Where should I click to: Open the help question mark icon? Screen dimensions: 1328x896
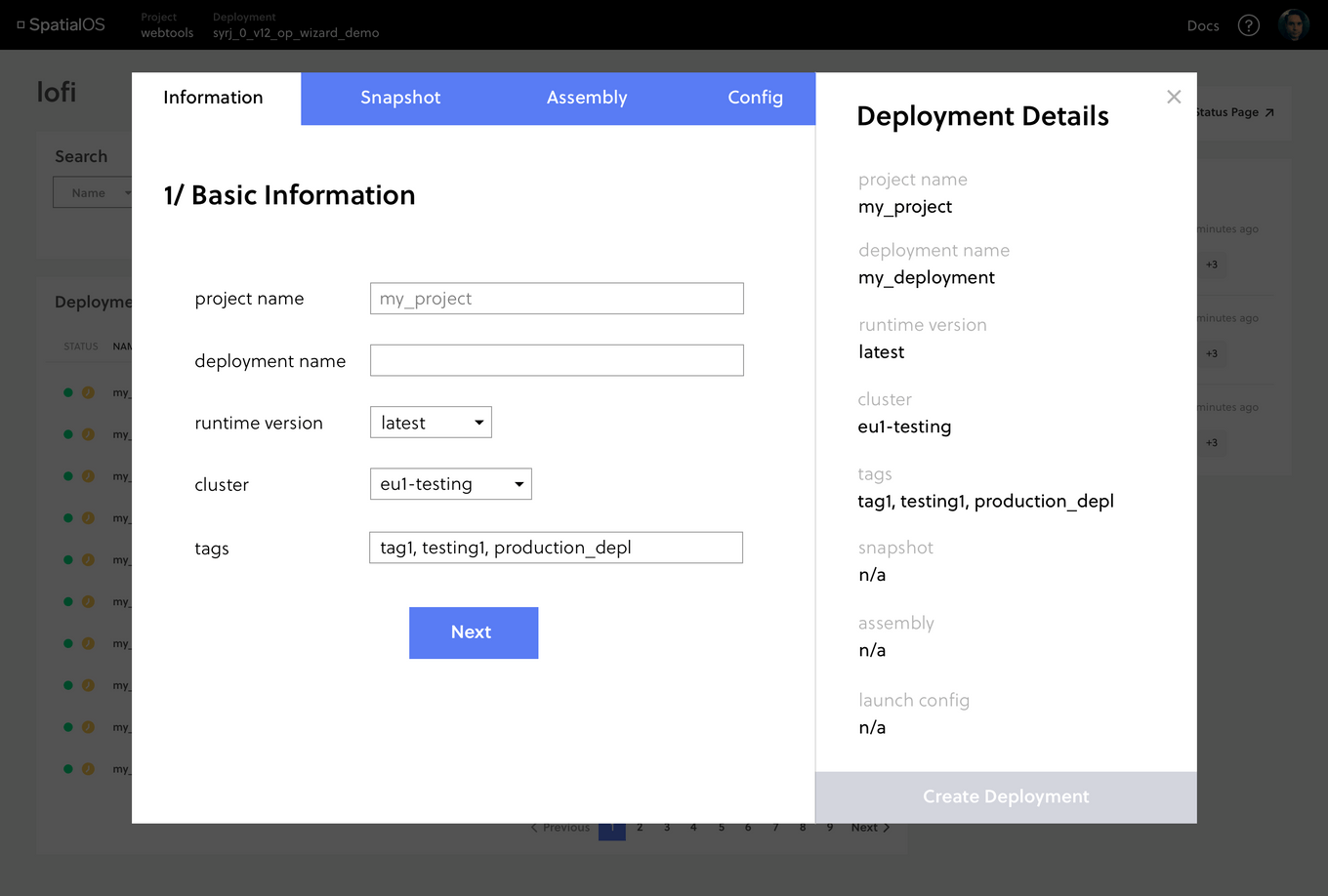(1248, 25)
